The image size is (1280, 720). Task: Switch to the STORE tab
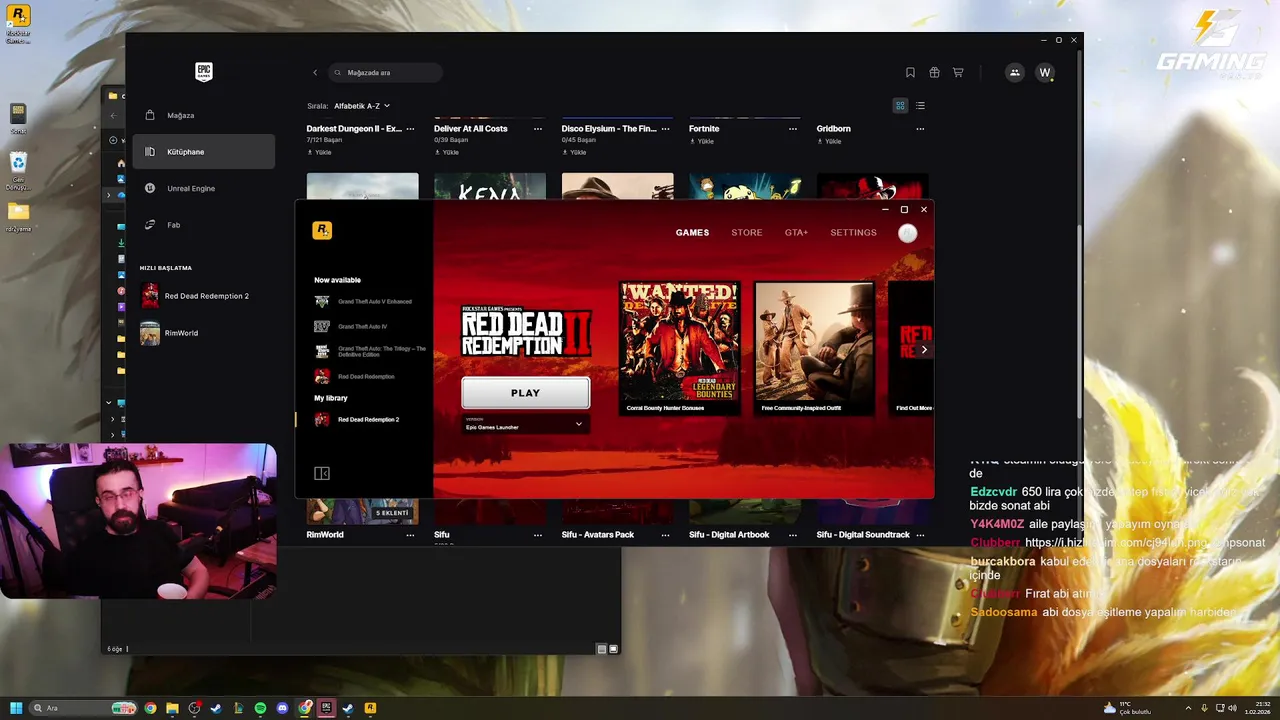coord(746,232)
